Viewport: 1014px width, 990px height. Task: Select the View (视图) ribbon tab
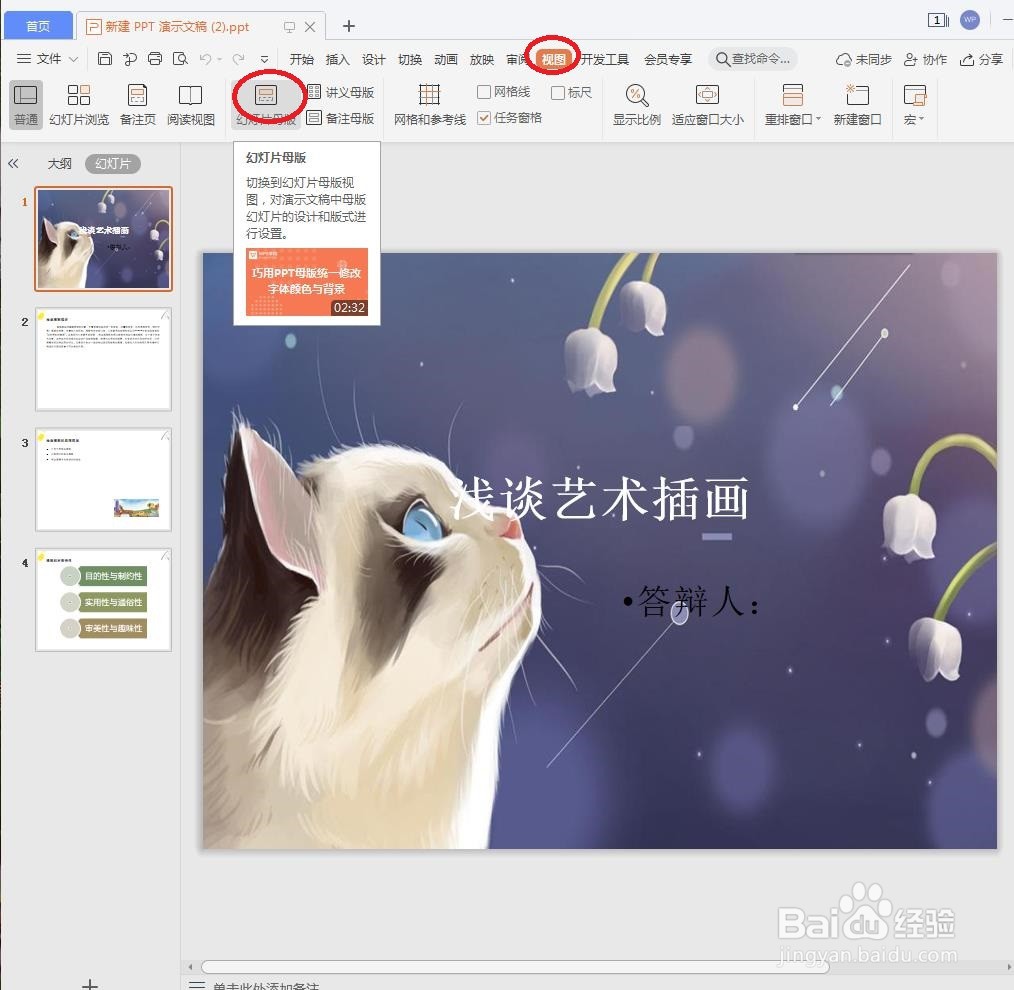pos(554,59)
